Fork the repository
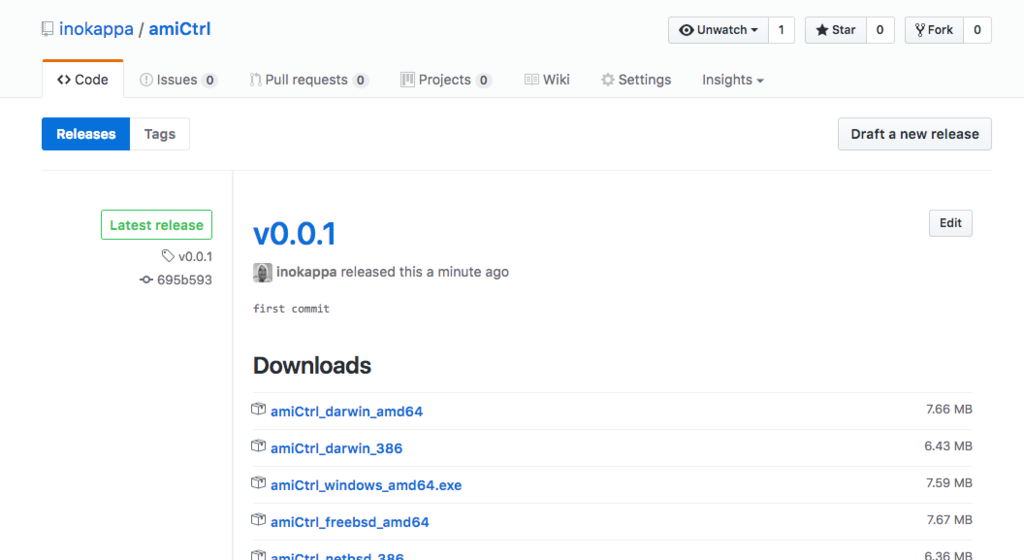Image resolution: width=1024 pixels, height=560 pixels. 934,30
